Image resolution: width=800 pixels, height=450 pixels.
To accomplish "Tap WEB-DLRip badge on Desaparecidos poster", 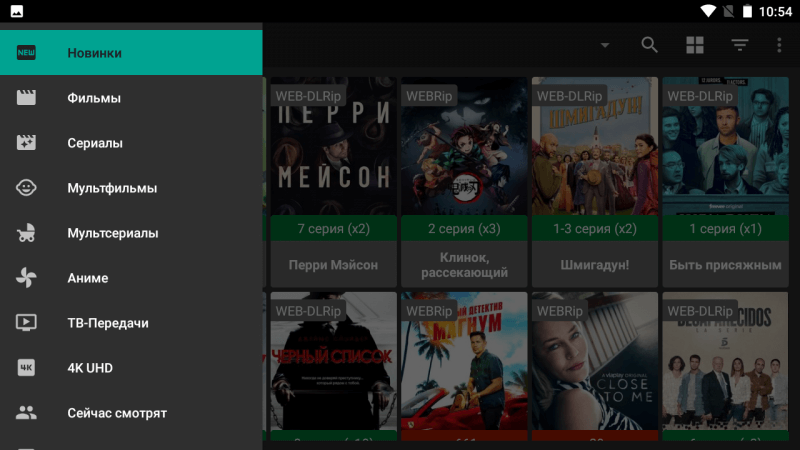I will click(700, 311).
